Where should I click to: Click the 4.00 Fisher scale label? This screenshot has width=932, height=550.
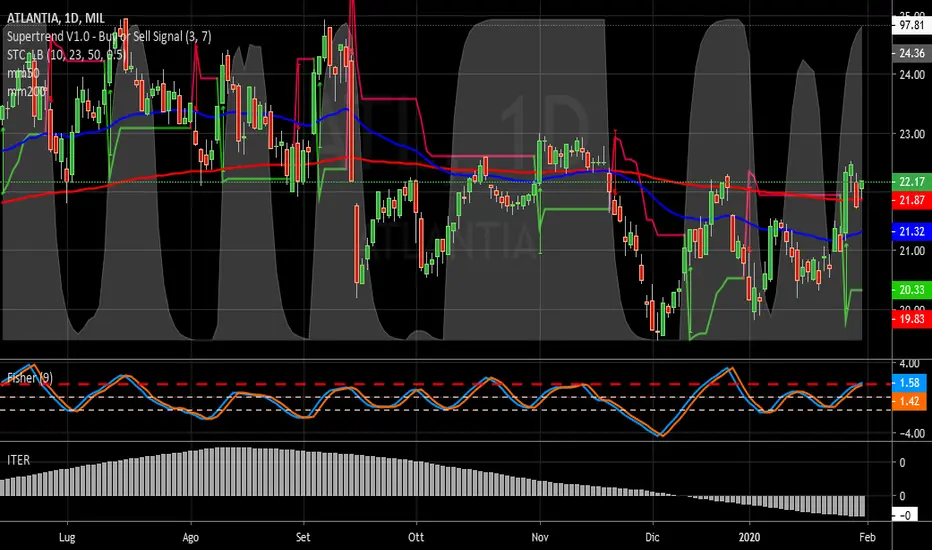click(x=909, y=363)
